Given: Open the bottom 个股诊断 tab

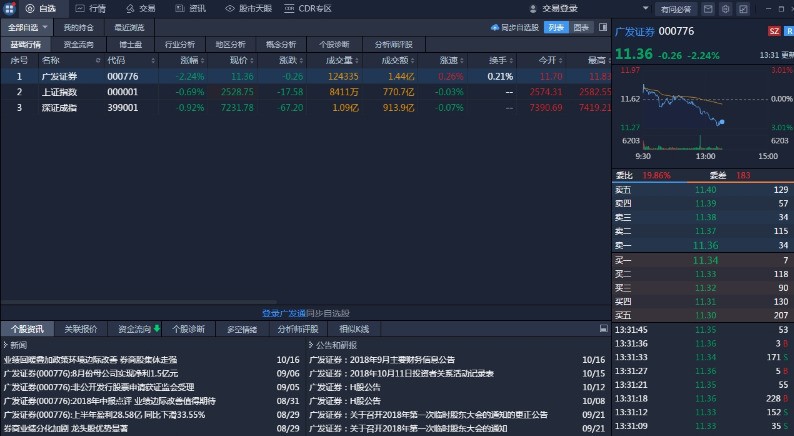Looking at the screenshot, I should click(x=188, y=329).
